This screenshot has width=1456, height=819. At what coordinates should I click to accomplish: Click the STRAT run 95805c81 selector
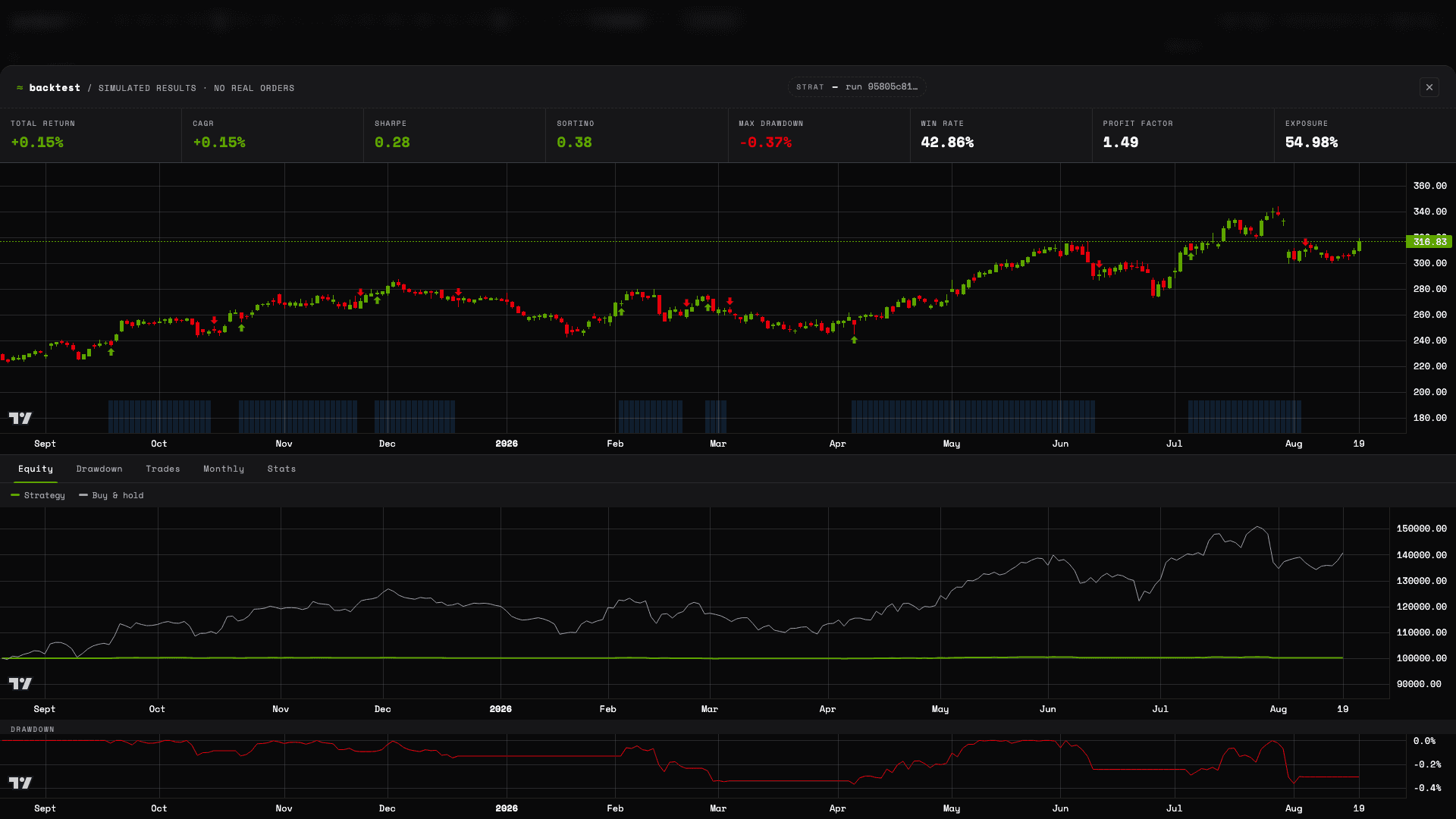[x=857, y=87]
